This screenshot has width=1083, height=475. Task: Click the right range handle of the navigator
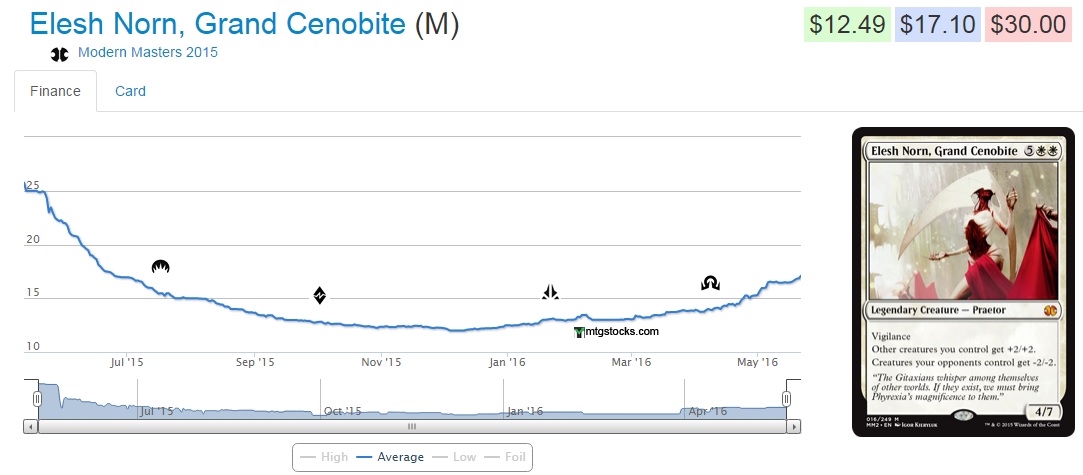click(x=787, y=400)
